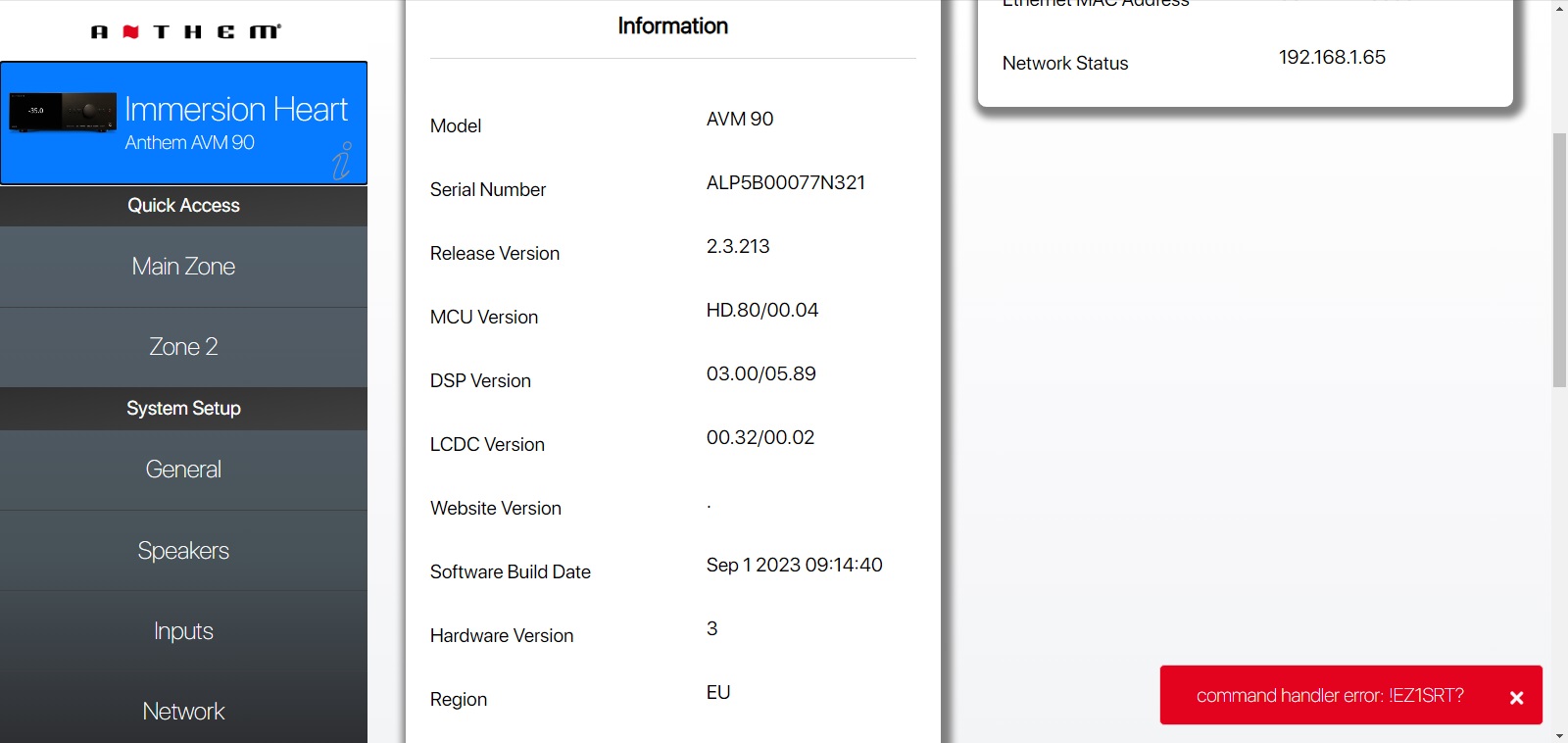The image size is (1568, 743).
Task: Open General under System Setup
Action: pyautogui.click(x=183, y=470)
